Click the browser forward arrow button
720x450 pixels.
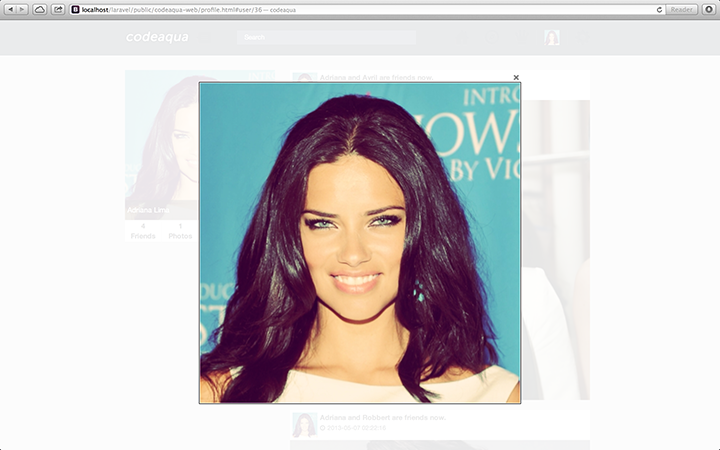pyautogui.click(x=23, y=9)
